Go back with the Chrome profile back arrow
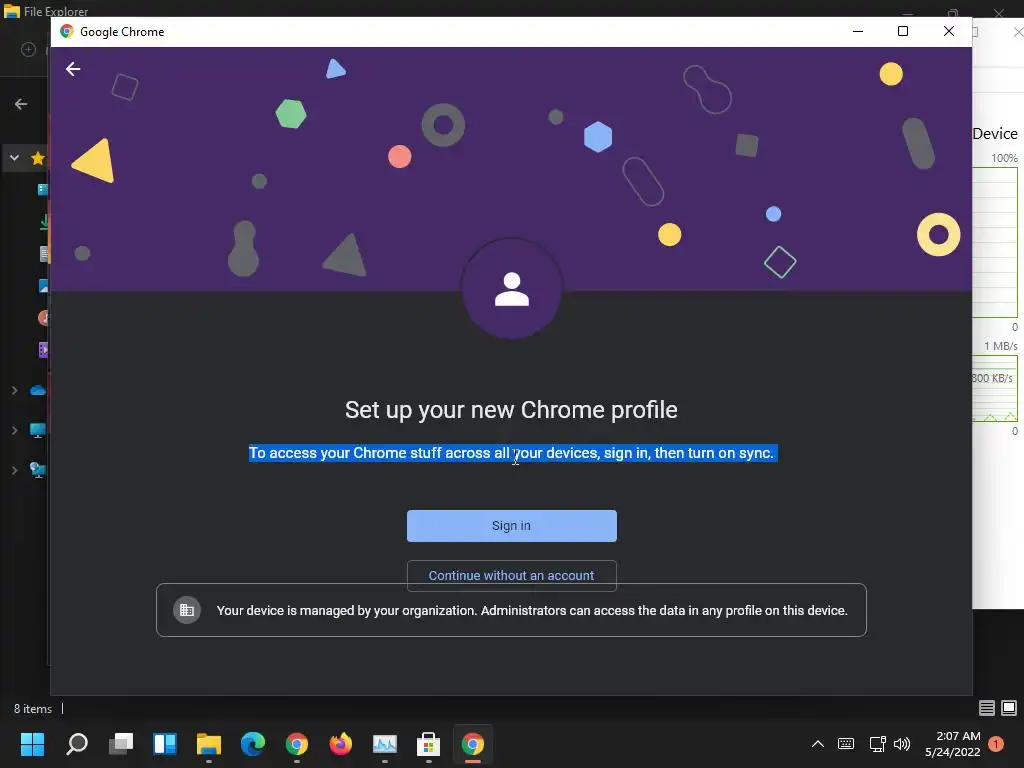Screen dimensions: 1024x768 (x=73, y=69)
